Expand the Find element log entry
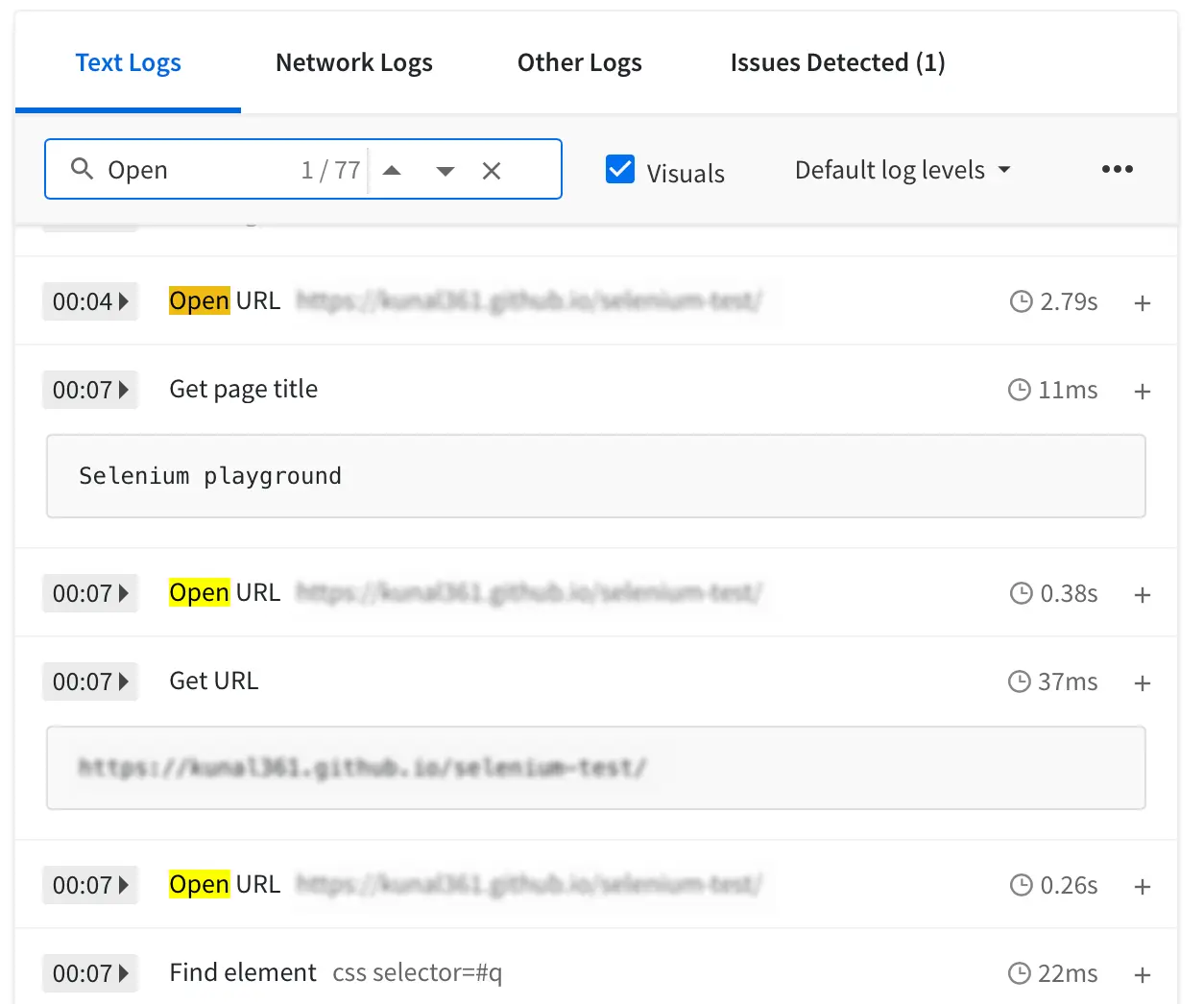 tap(1142, 975)
